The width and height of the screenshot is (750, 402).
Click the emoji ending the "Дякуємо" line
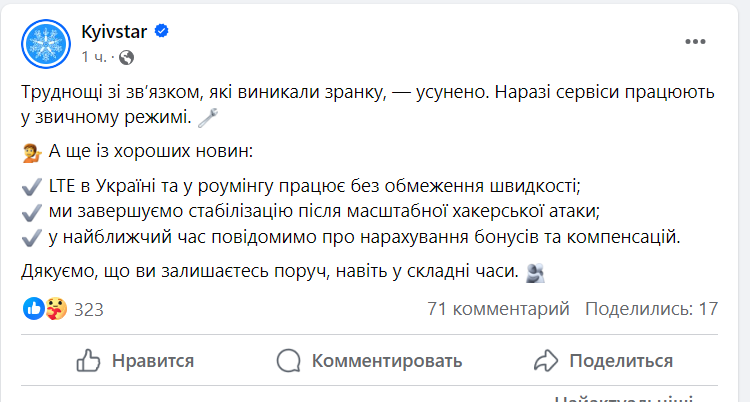[x=535, y=270]
